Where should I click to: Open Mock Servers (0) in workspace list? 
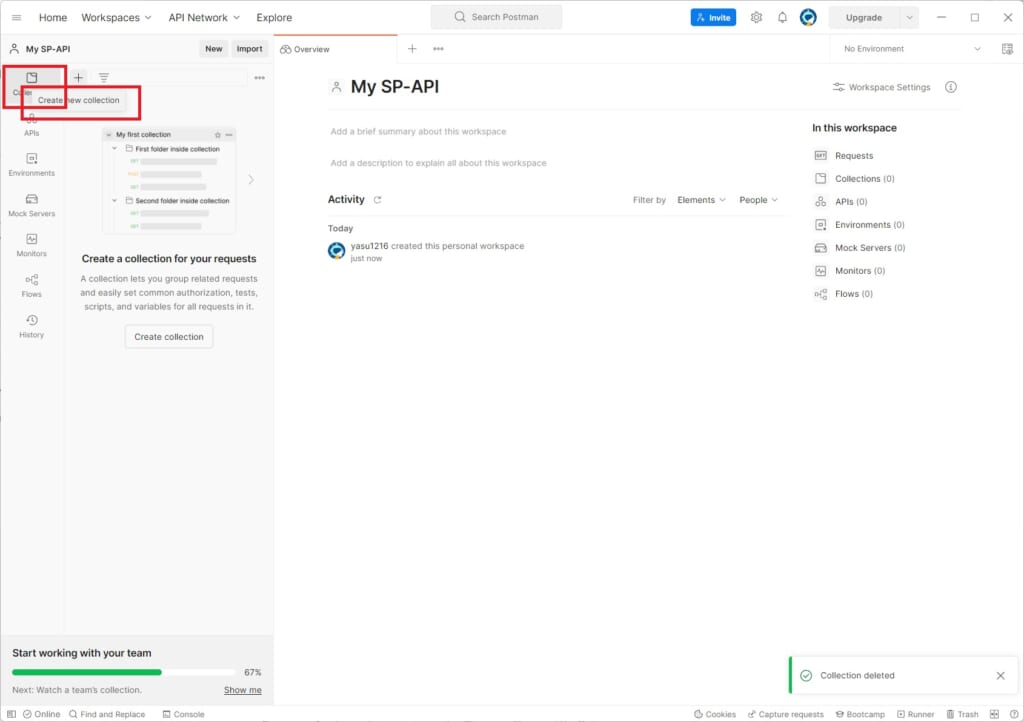[859, 247]
